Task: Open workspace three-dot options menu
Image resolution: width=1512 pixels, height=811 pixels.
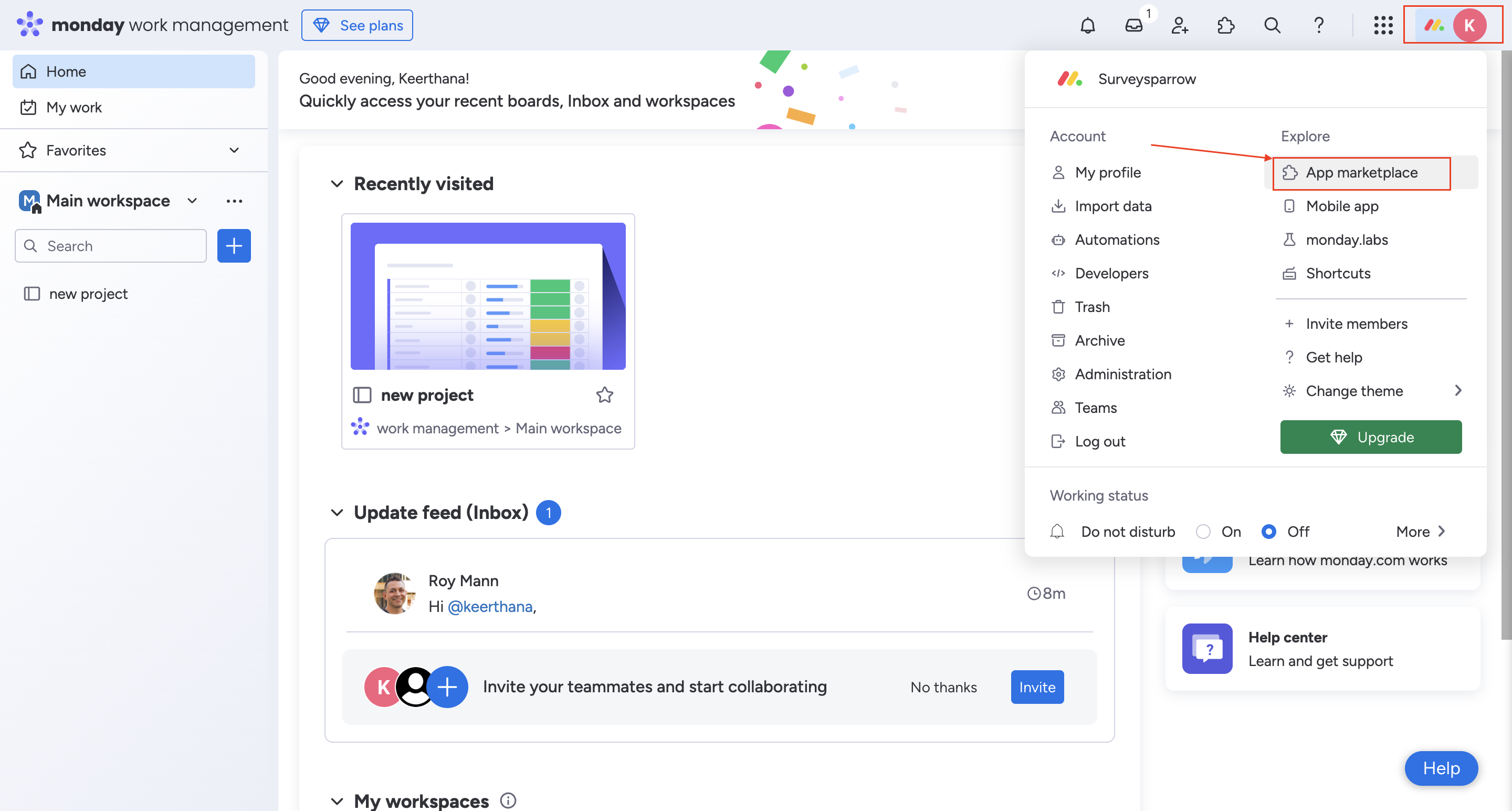Action: tap(234, 201)
